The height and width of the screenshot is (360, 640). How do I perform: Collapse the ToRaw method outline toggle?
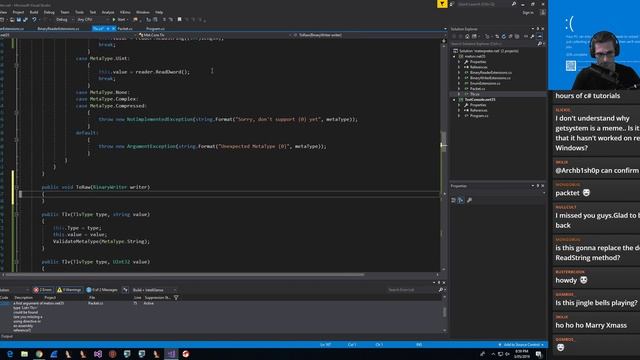click(16, 187)
